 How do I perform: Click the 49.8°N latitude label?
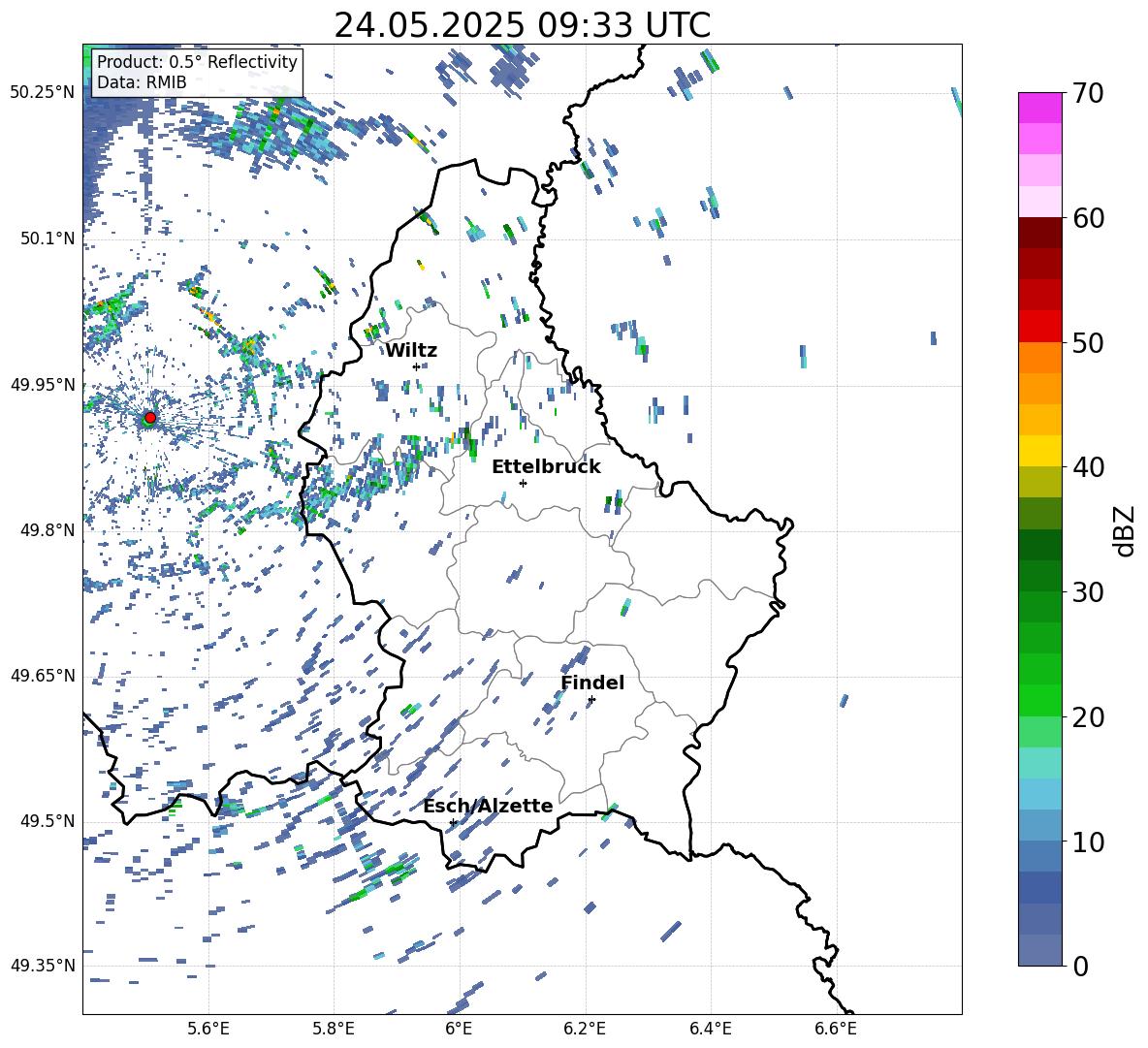point(48,530)
